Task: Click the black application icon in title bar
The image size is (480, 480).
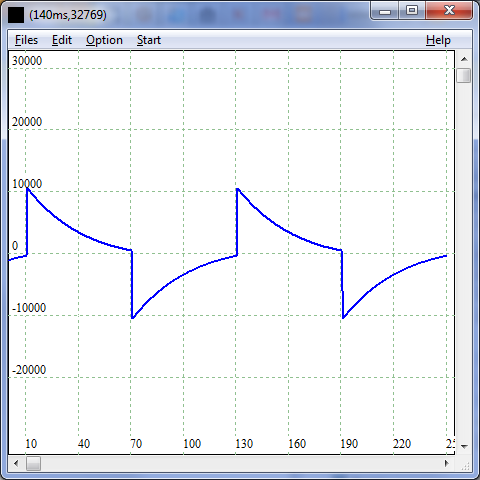Action: (16, 15)
